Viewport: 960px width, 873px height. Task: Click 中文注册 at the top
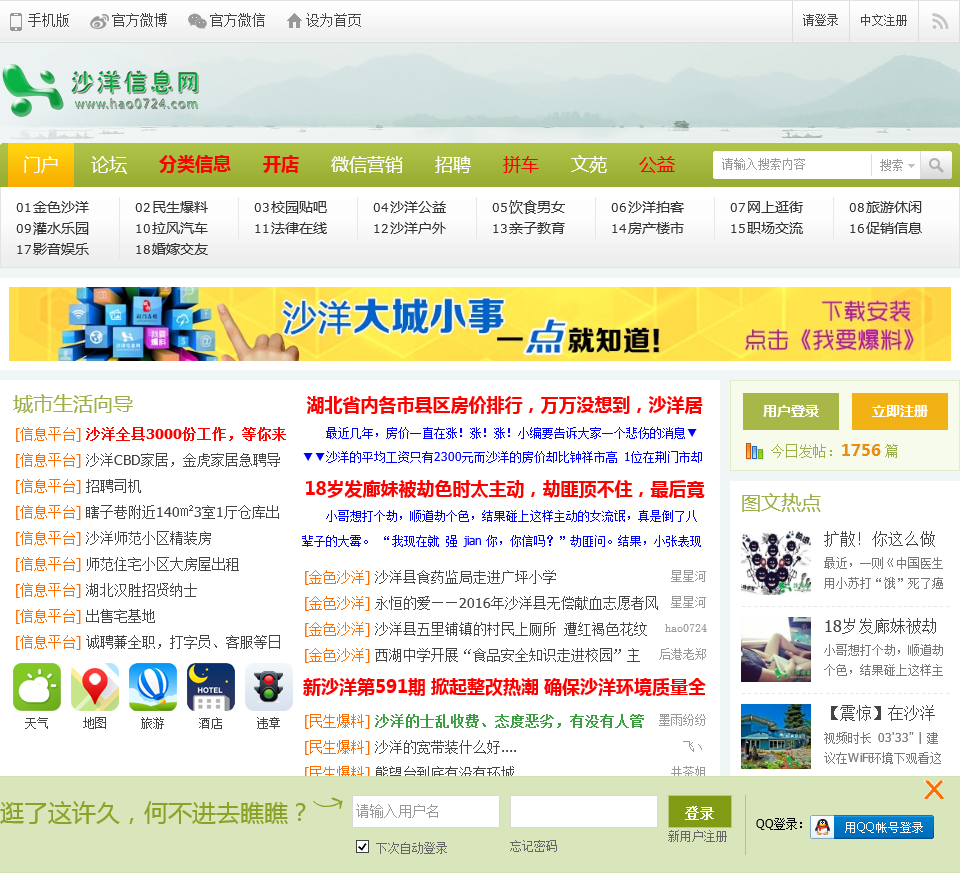click(883, 21)
